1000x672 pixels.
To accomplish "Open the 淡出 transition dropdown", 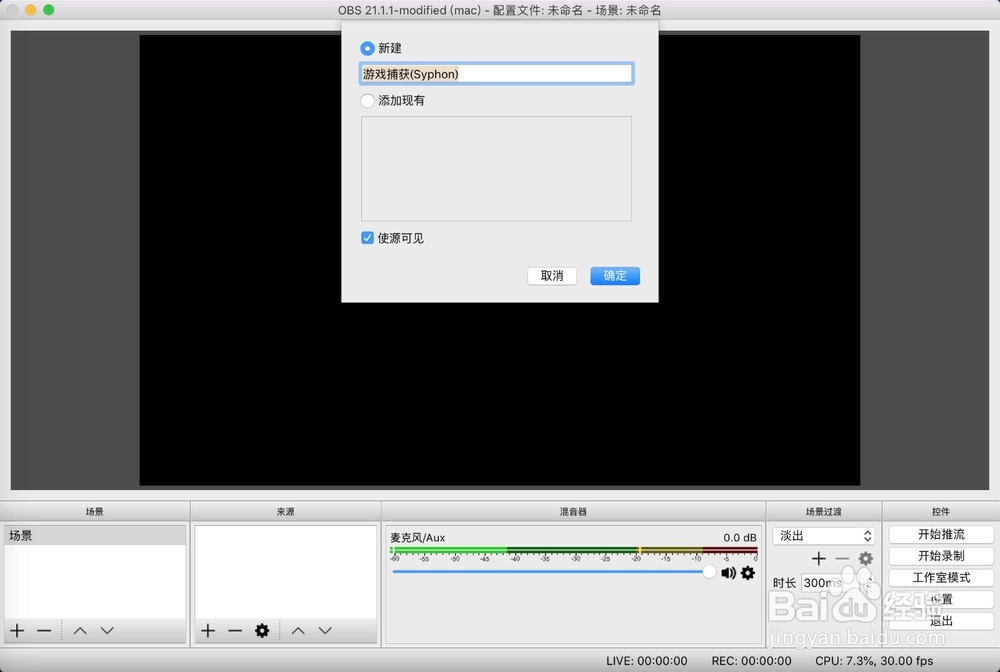I will 823,536.
